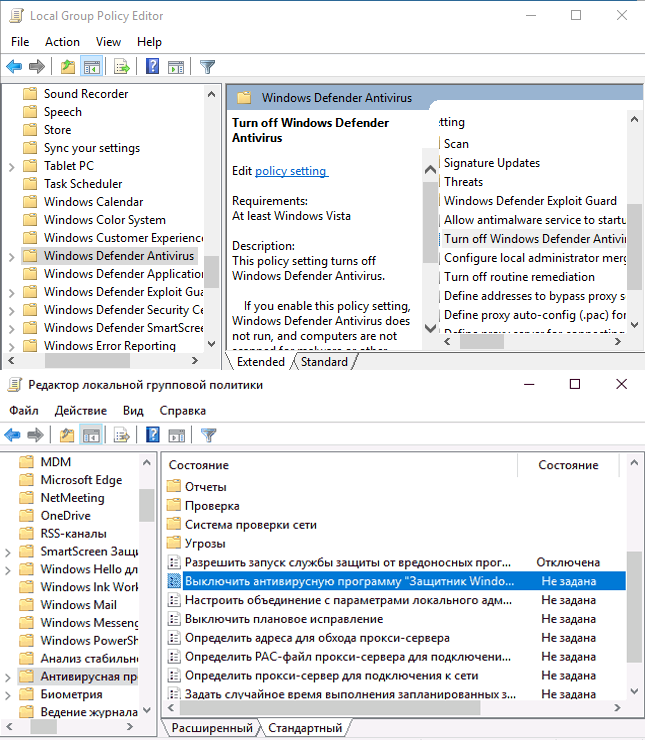Click Up one level icon in English editor

click(x=68, y=67)
